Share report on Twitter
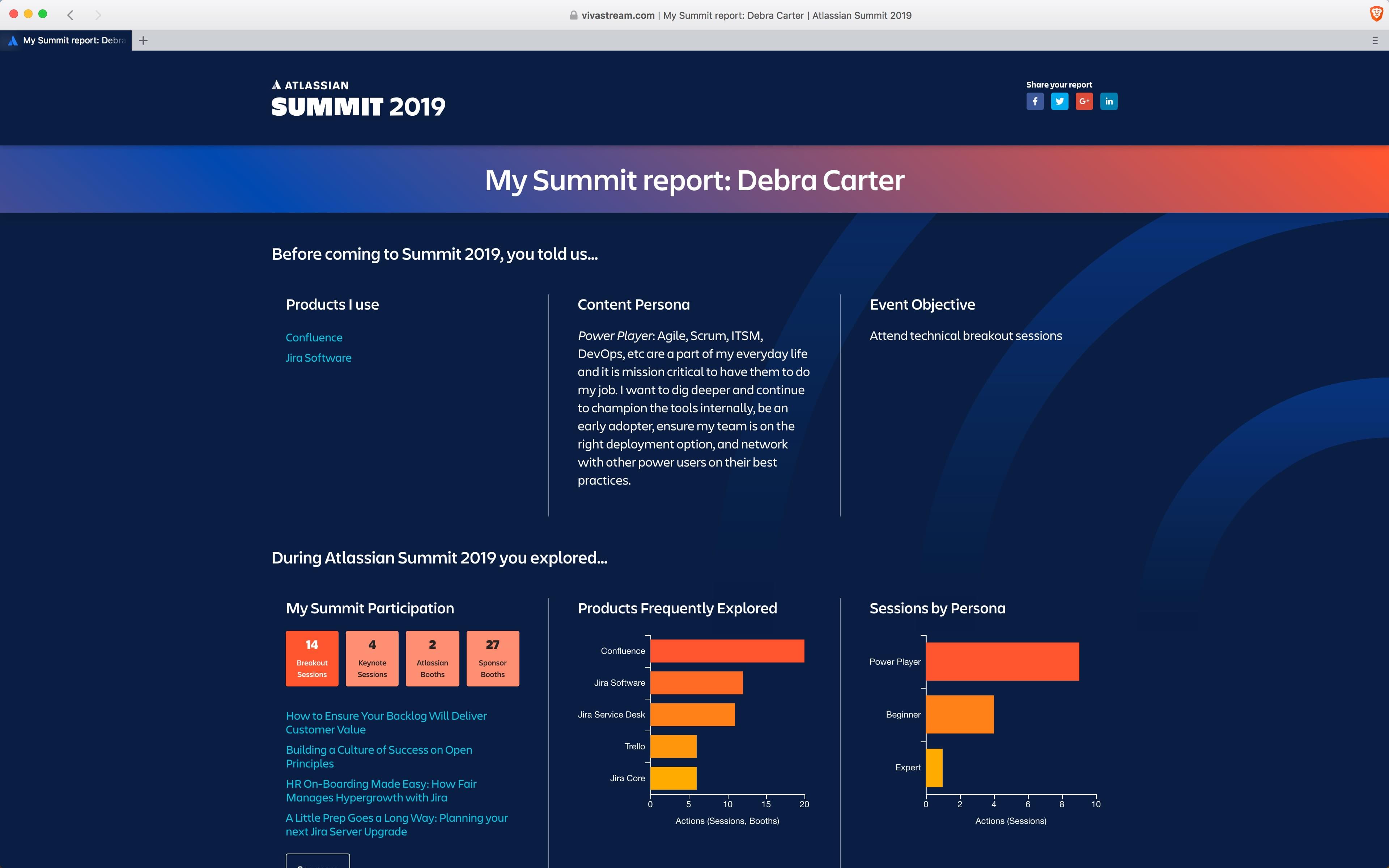 pos(1059,102)
